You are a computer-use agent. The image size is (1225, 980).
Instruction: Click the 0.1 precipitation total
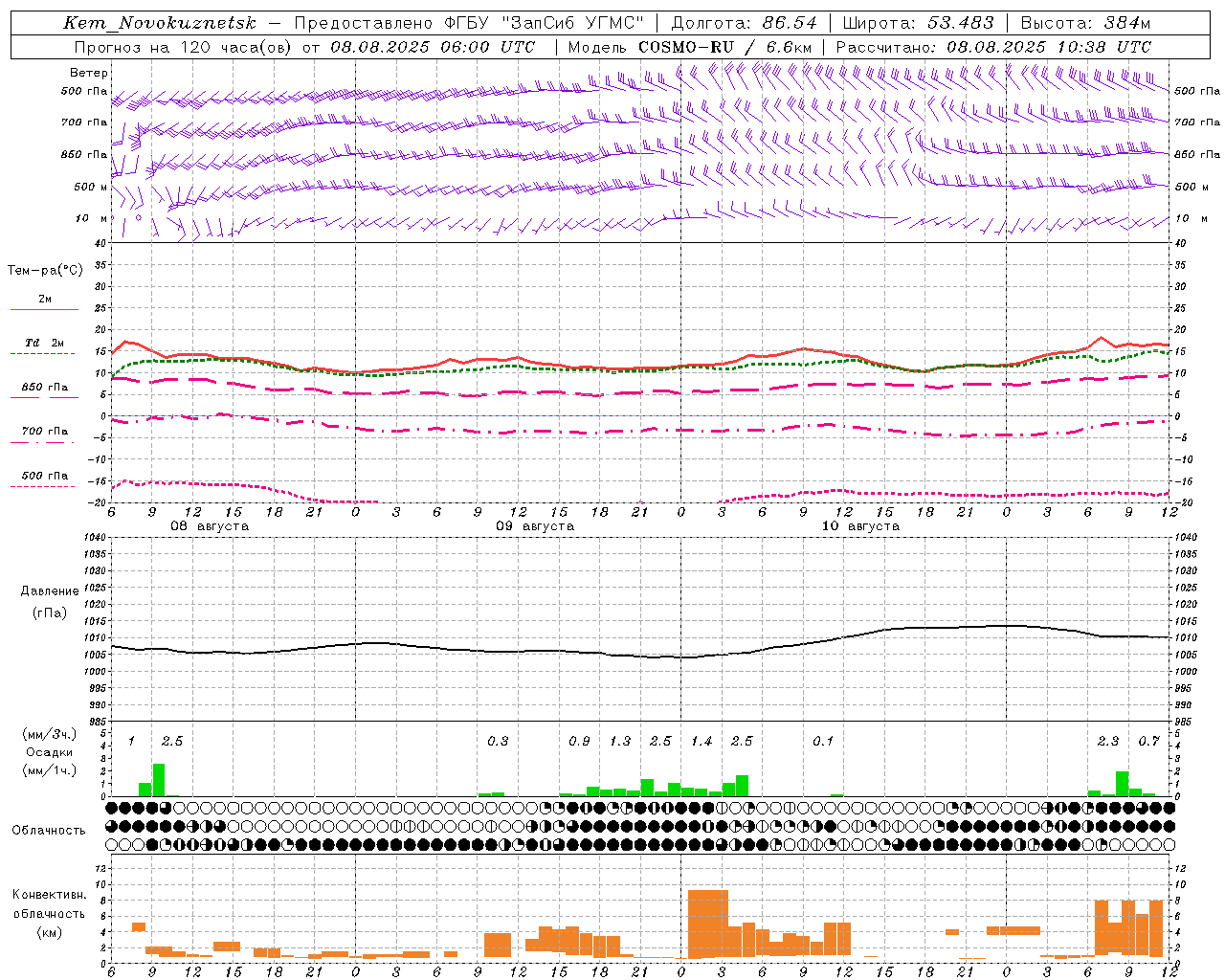pyautogui.click(x=823, y=742)
